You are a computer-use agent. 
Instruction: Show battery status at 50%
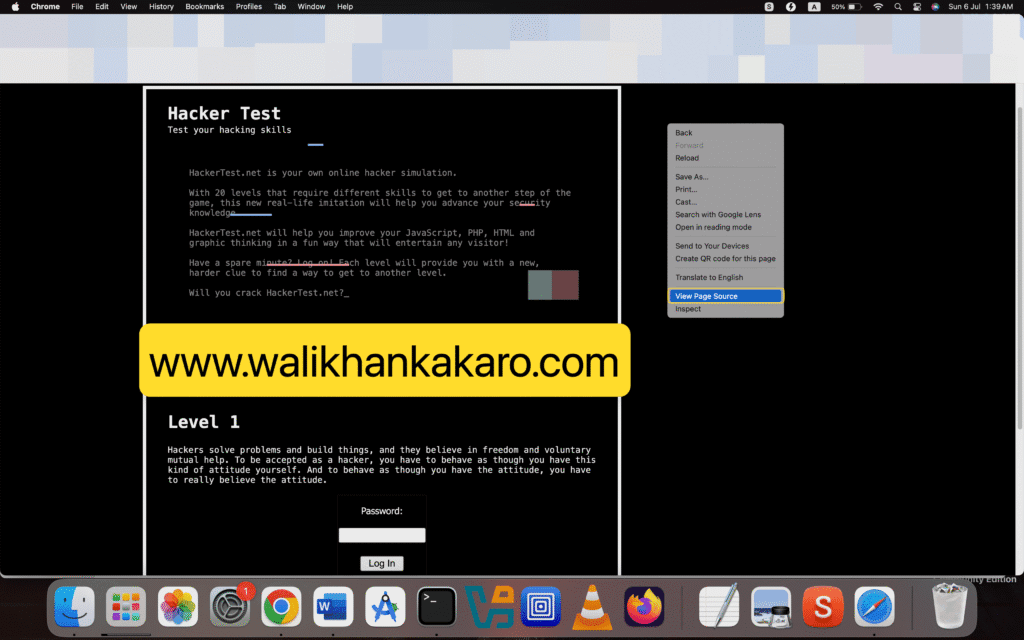[x=846, y=7]
